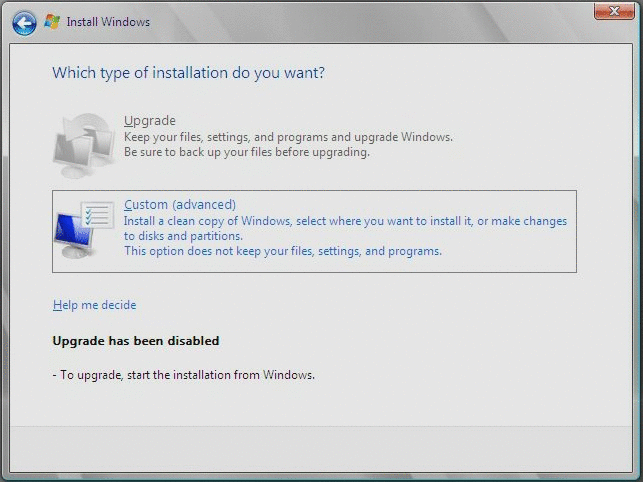Click the 'Which type of installation' heading

188,73
